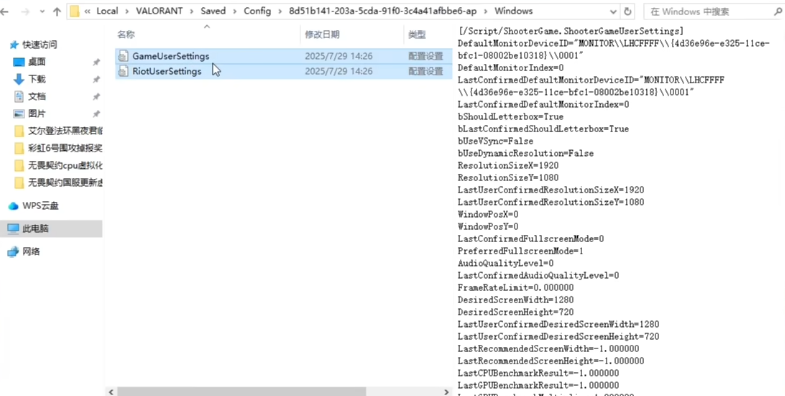Select the GameUserSettings file
785x396 pixels.
(x=171, y=56)
